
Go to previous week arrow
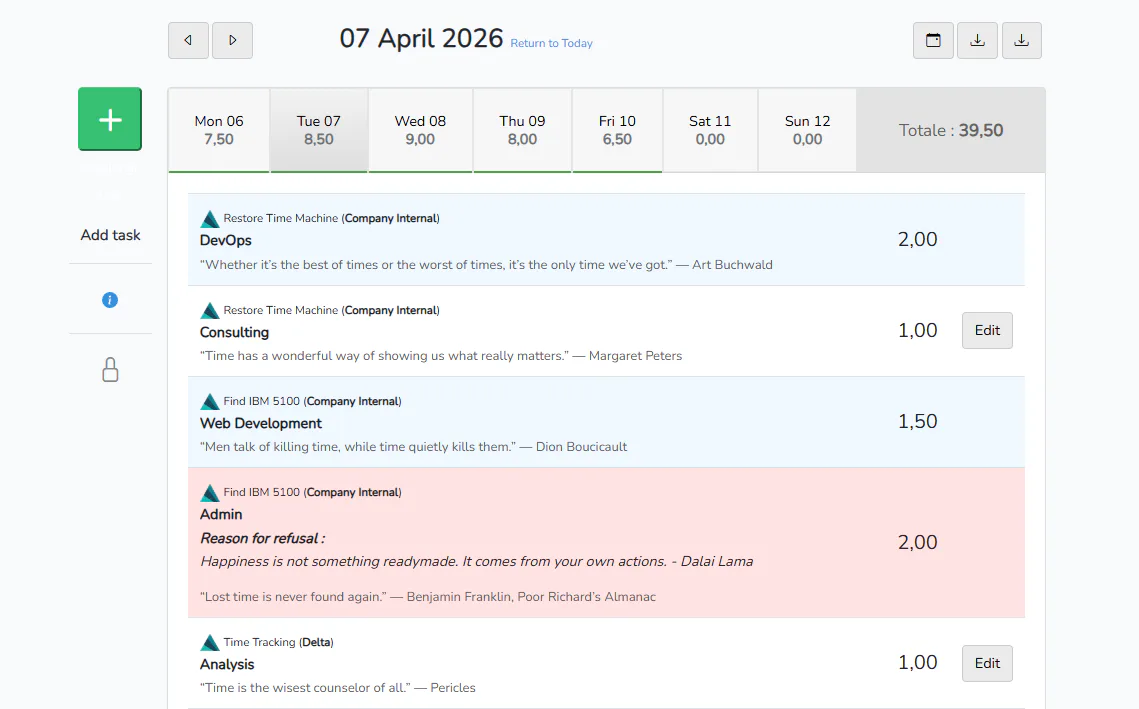[188, 41]
